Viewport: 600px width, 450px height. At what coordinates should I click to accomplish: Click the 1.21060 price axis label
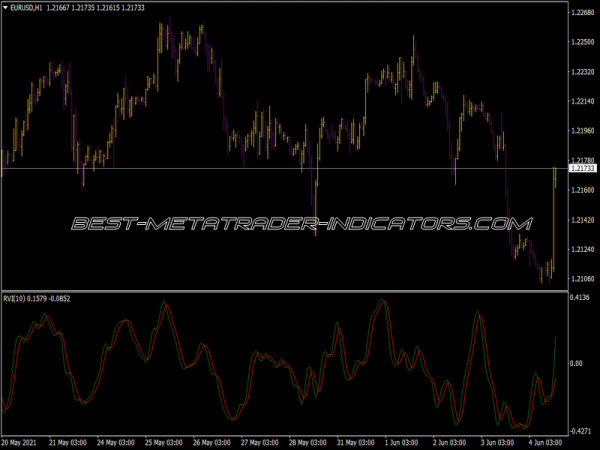(x=582, y=276)
